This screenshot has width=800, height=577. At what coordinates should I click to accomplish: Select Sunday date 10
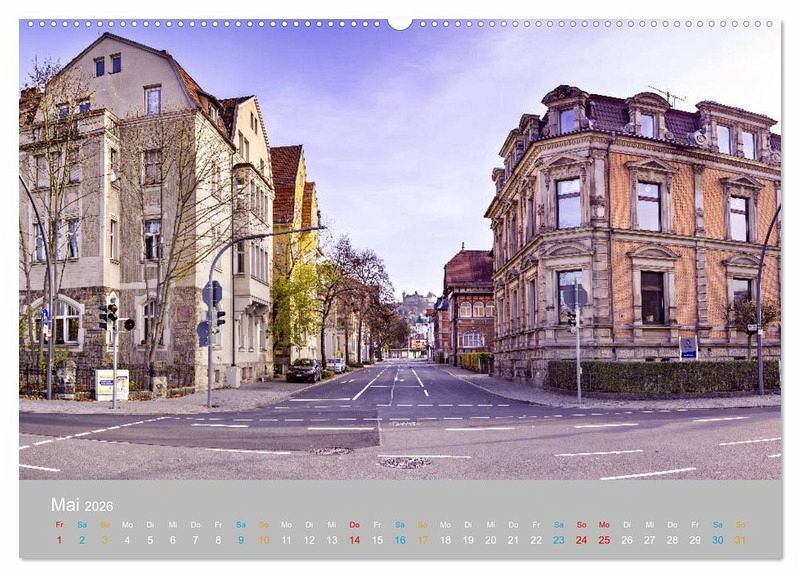[x=264, y=540]
